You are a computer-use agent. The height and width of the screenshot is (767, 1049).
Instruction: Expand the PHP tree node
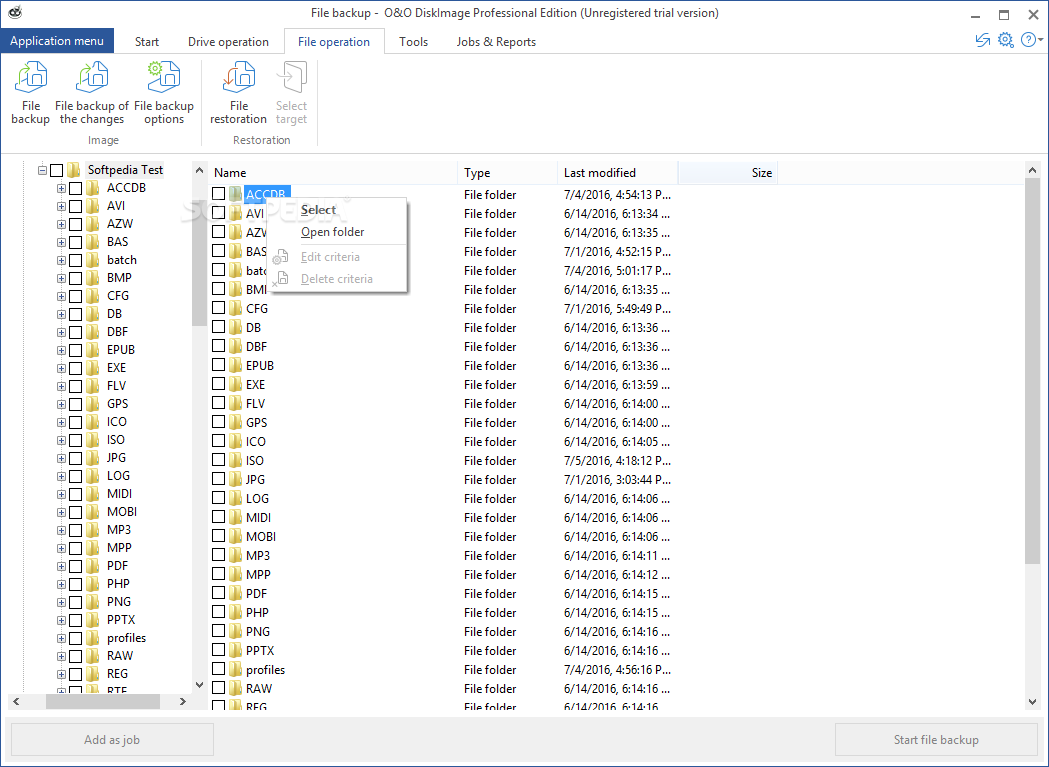61,584
